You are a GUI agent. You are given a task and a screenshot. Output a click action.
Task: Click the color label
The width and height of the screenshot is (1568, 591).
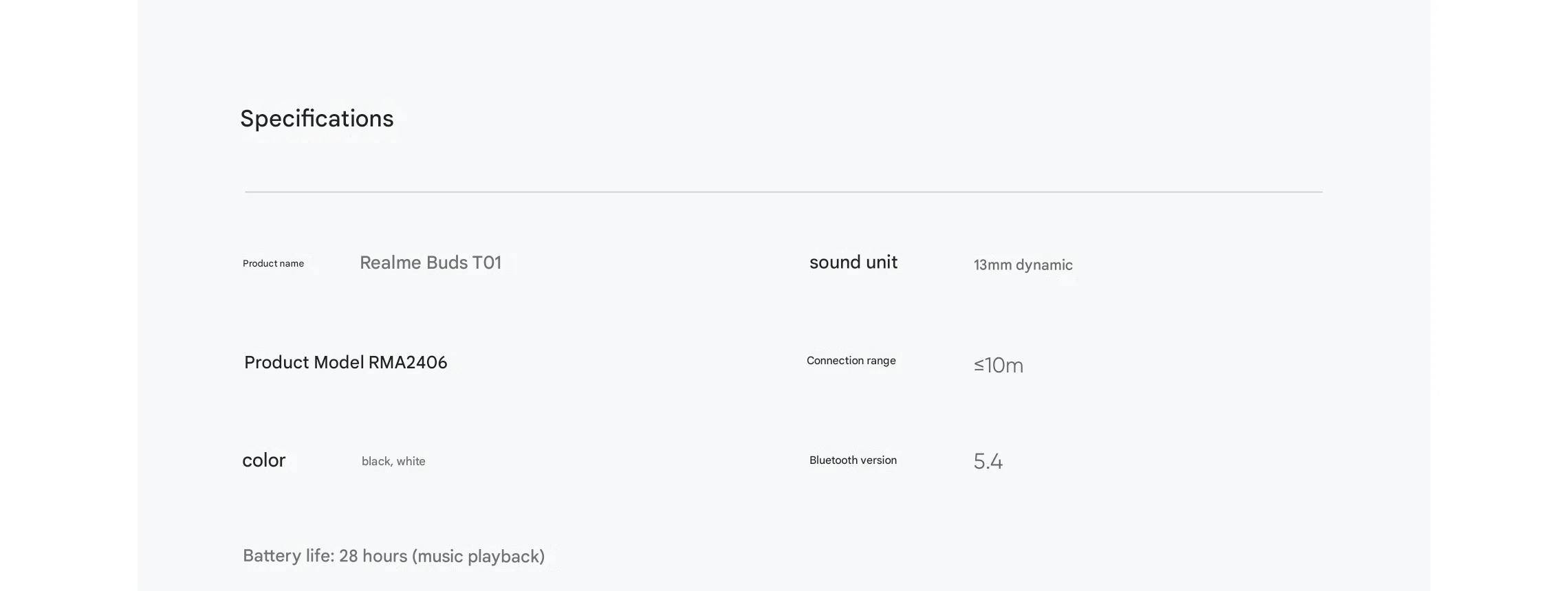(263, 460)
